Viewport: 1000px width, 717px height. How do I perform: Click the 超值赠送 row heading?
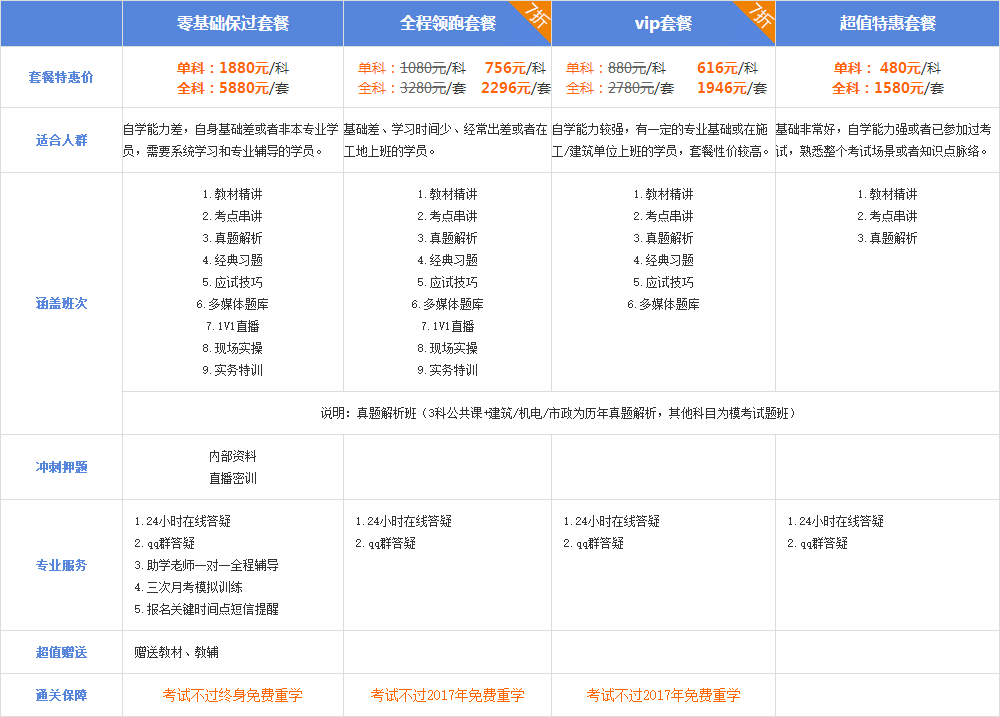coord(61,653)
